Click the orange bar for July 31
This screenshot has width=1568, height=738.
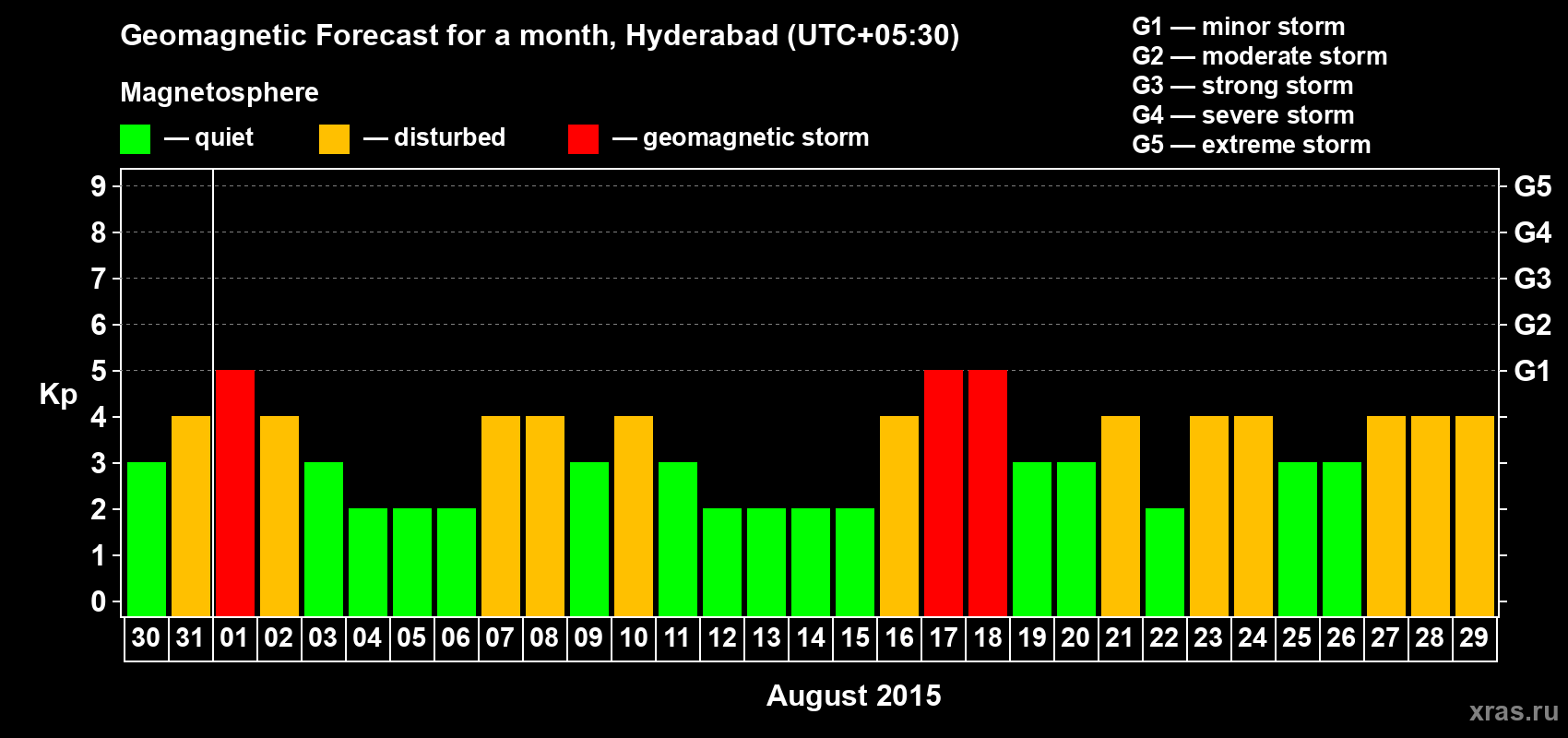pos(191,516)
